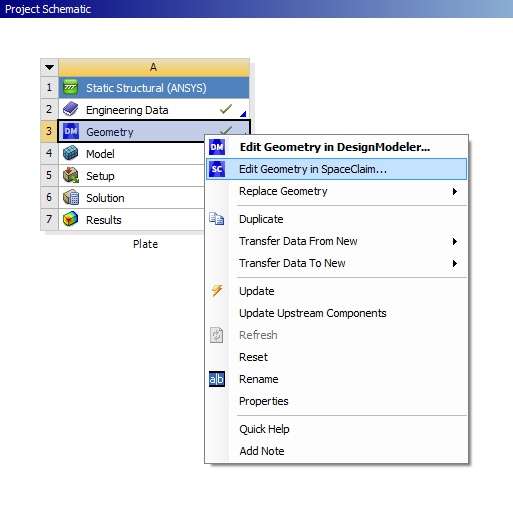Image resolution: width=513 pixels, height=525 pixels.
Task: Expand the Transfer Data From New submenu
Action: click(x=454, y=241)
